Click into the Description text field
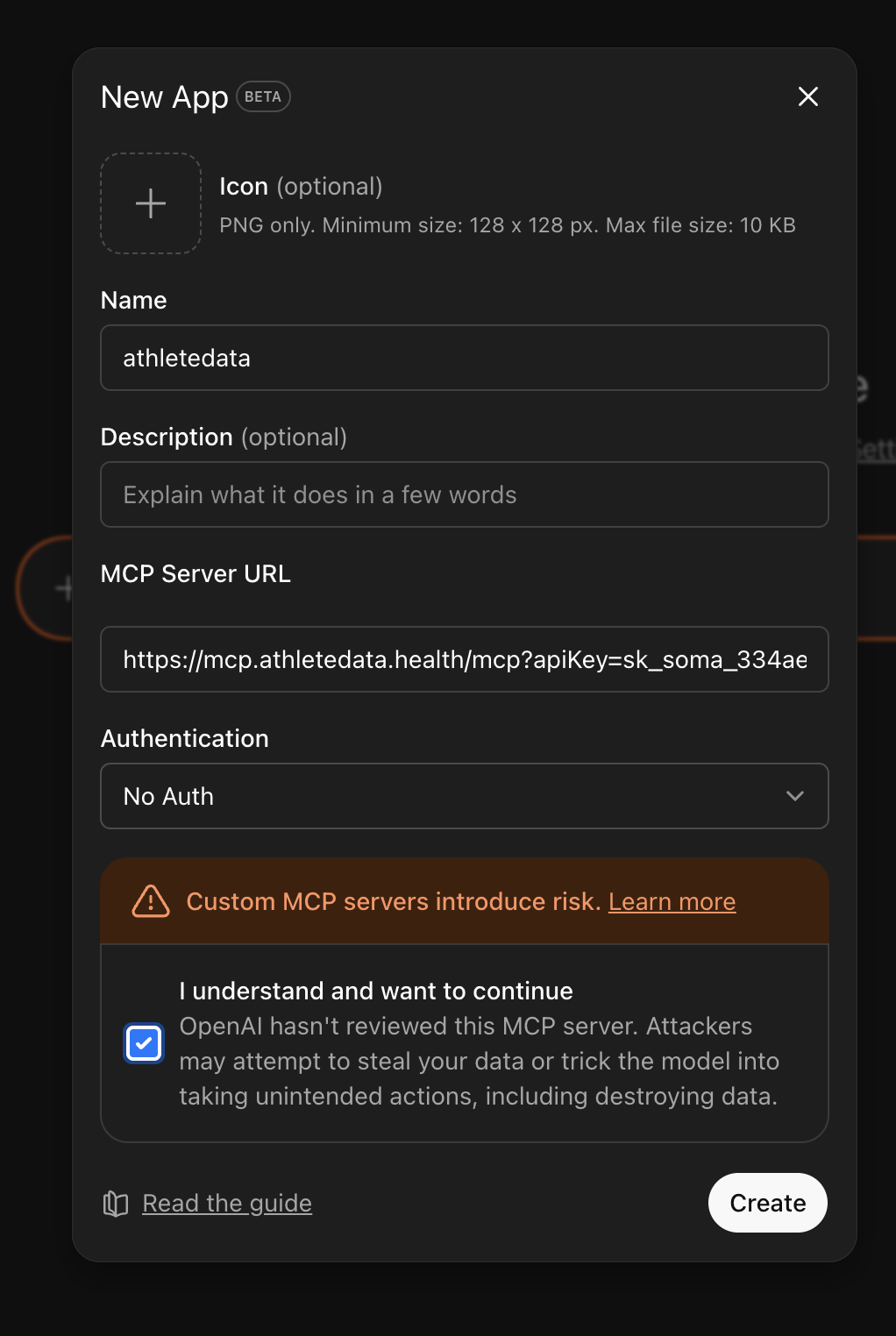Image resolution: width=896 pixels, height=1336 pixels. [463, 494]
